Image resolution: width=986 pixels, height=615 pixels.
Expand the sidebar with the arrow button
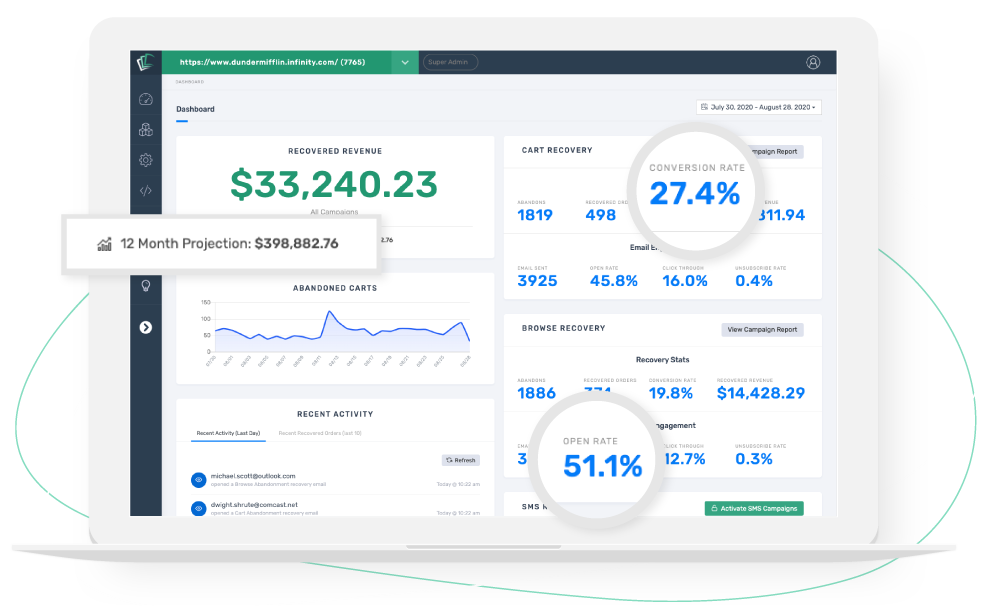coord(146,327)
